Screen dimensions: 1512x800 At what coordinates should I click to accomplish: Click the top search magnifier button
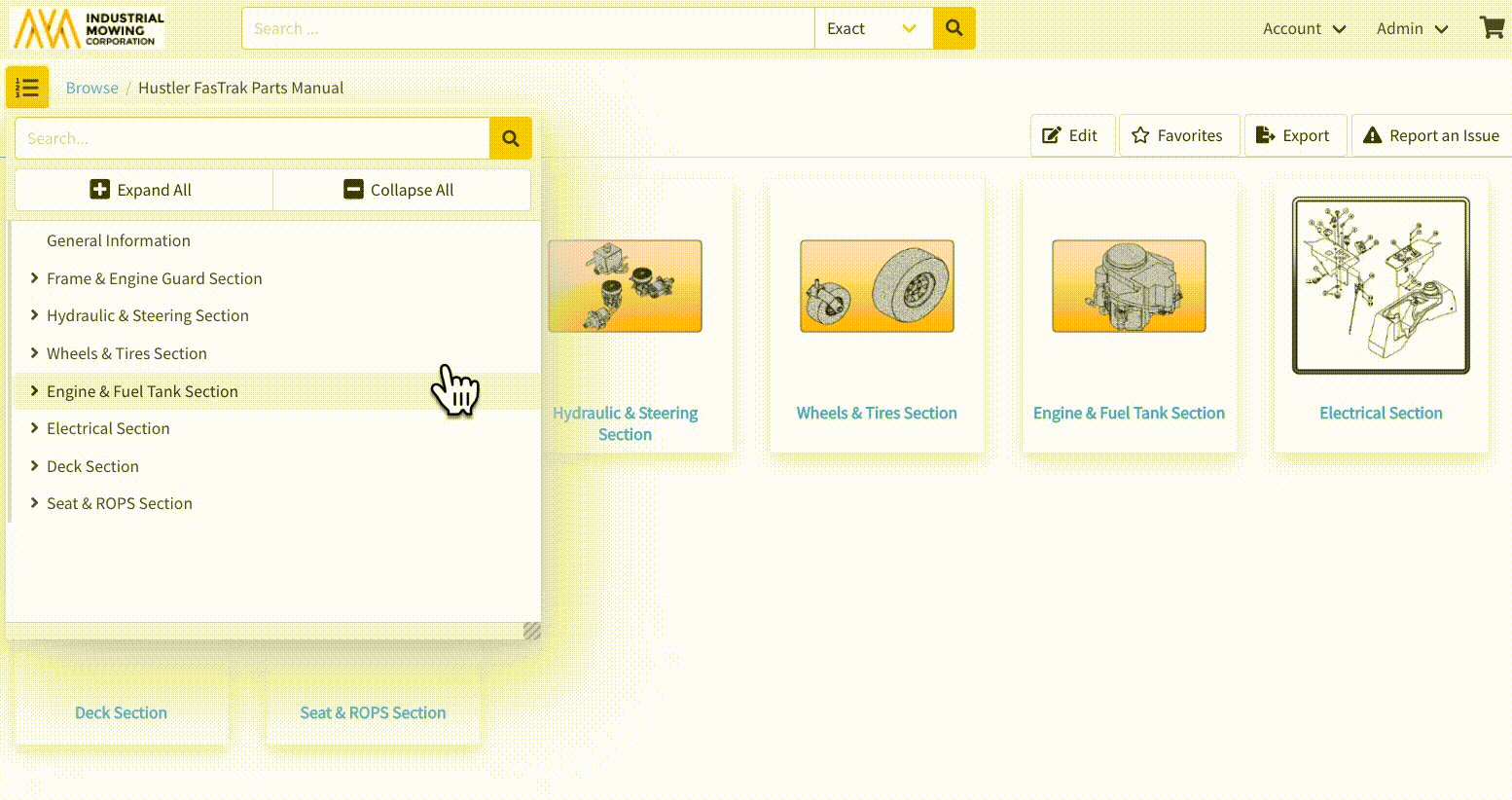point(954,28)
